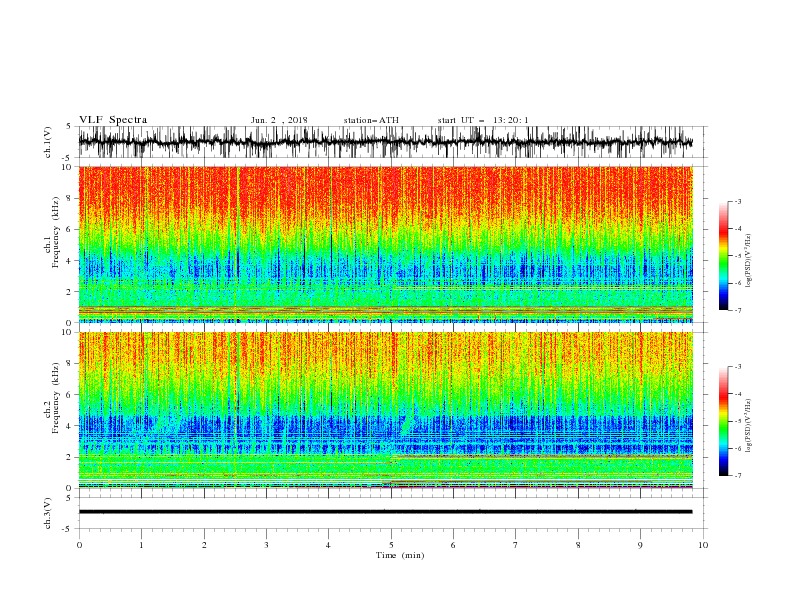
Task: Click the "Time (min)" axis label
Action: coord(400,555)
